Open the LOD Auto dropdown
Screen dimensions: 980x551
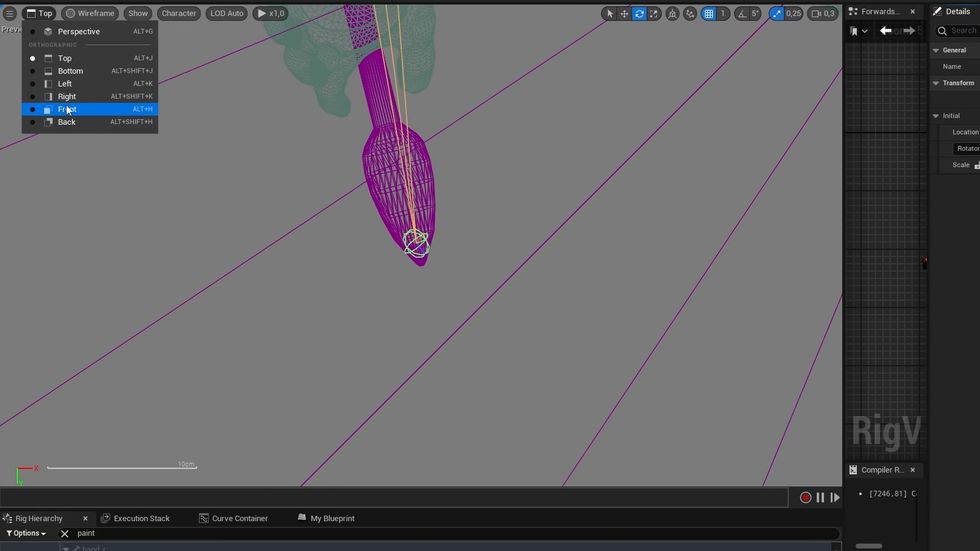click(x=227, y=13)
